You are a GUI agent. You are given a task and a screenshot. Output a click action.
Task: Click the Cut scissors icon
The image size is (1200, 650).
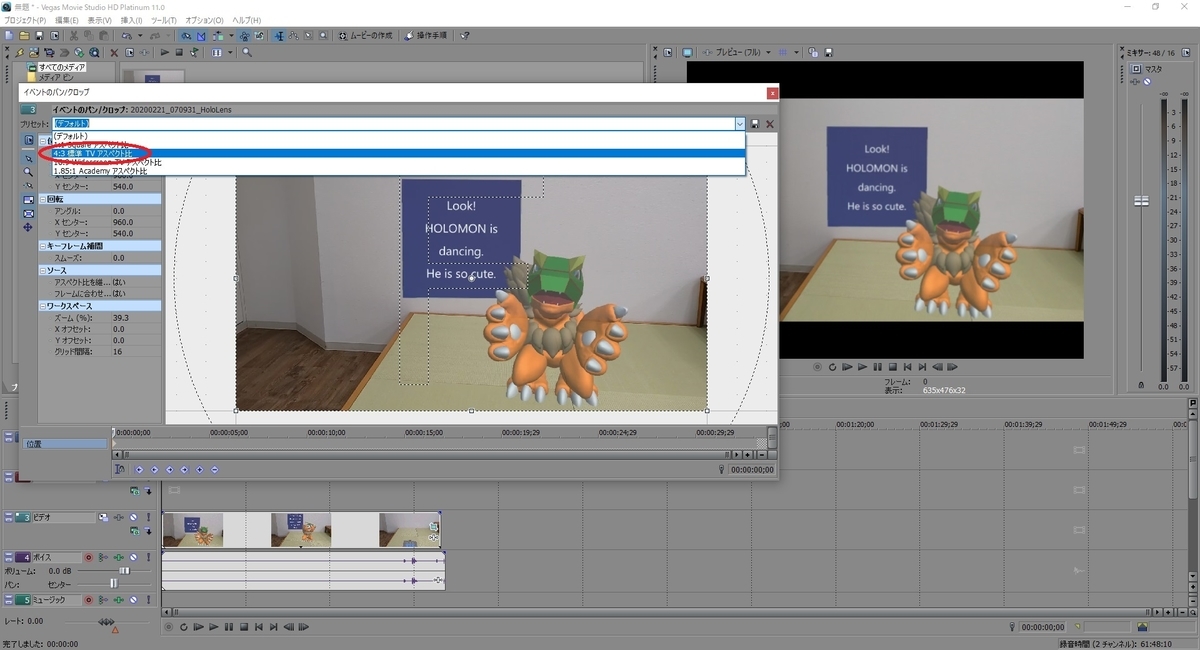coord(74,35)
